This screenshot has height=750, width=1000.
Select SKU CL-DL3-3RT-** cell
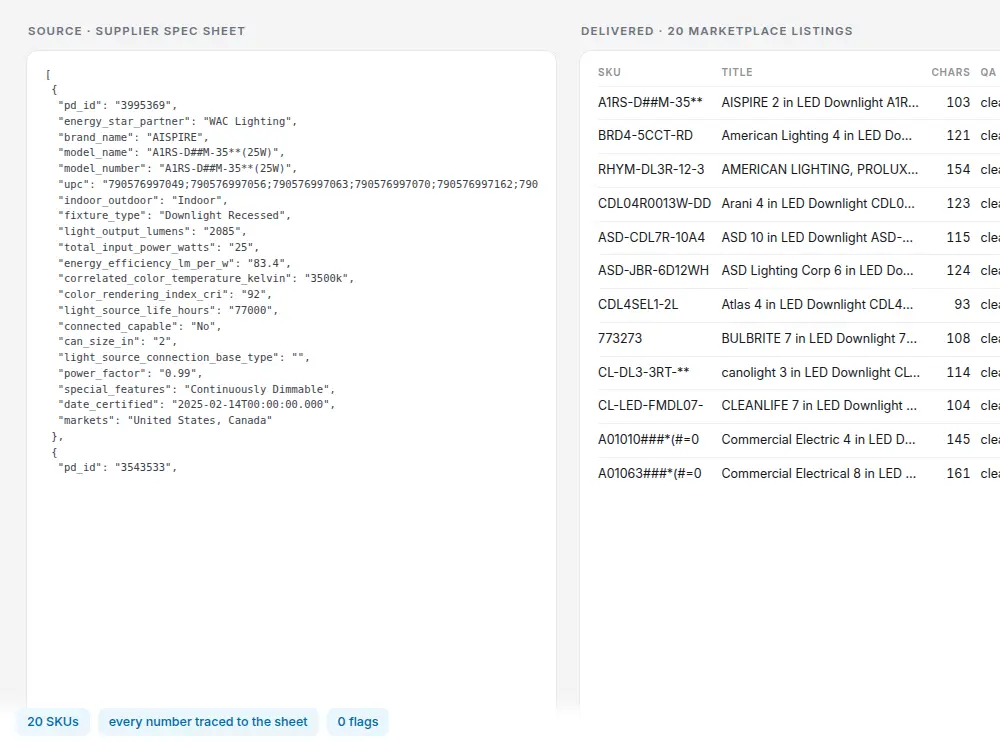643,372
